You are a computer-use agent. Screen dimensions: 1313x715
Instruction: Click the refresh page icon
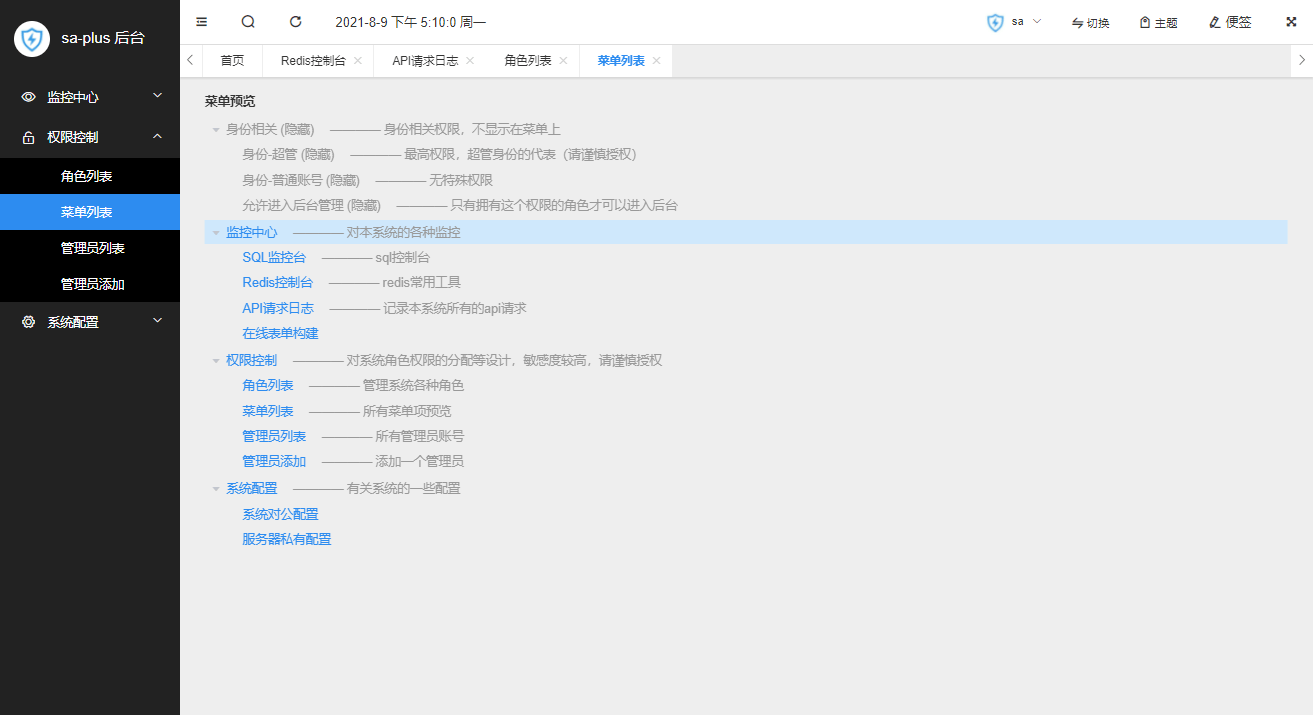(x=295, y=21)
